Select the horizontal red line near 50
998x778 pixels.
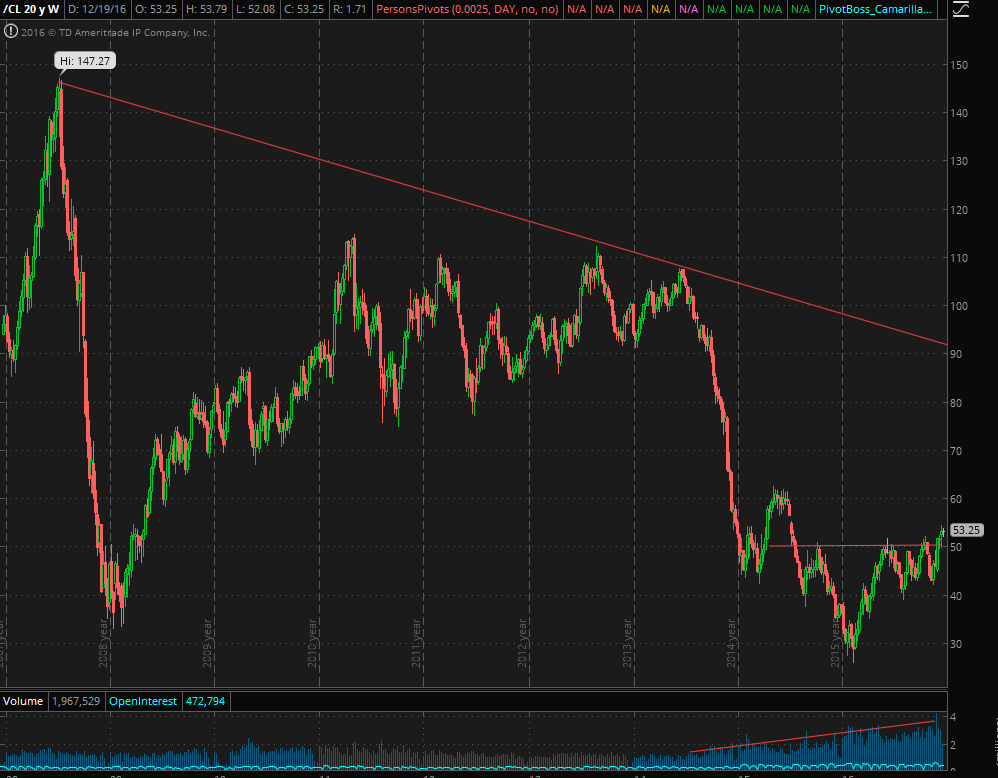pos(850,546)
